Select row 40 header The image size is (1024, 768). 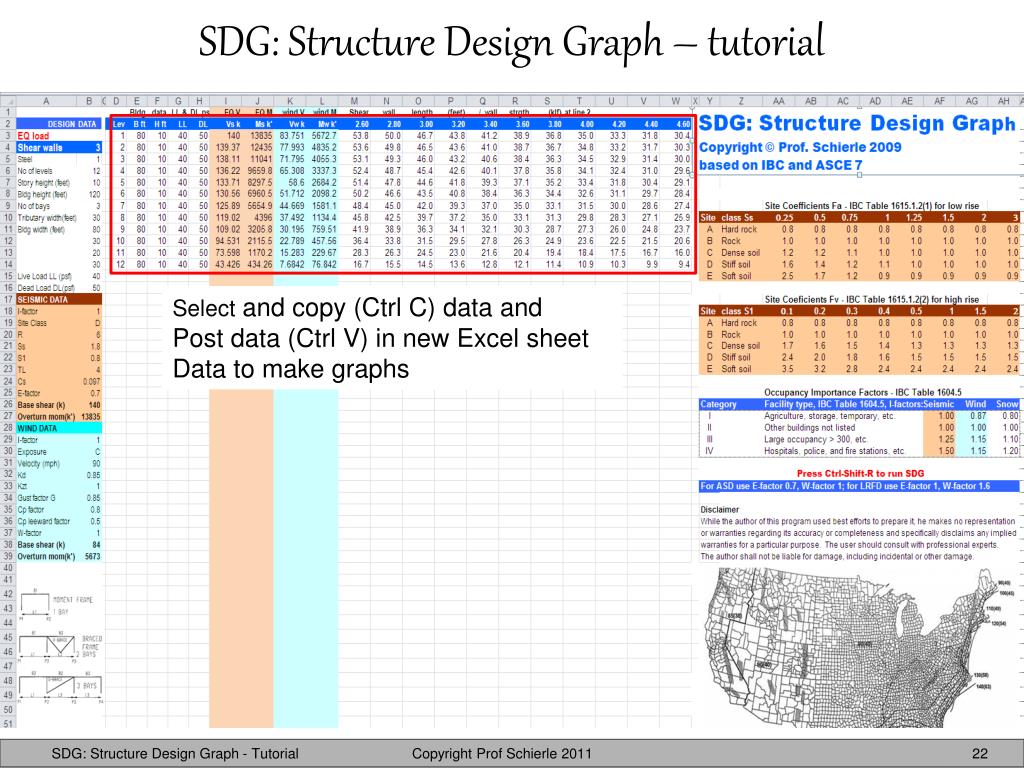(x=8, y=569)
